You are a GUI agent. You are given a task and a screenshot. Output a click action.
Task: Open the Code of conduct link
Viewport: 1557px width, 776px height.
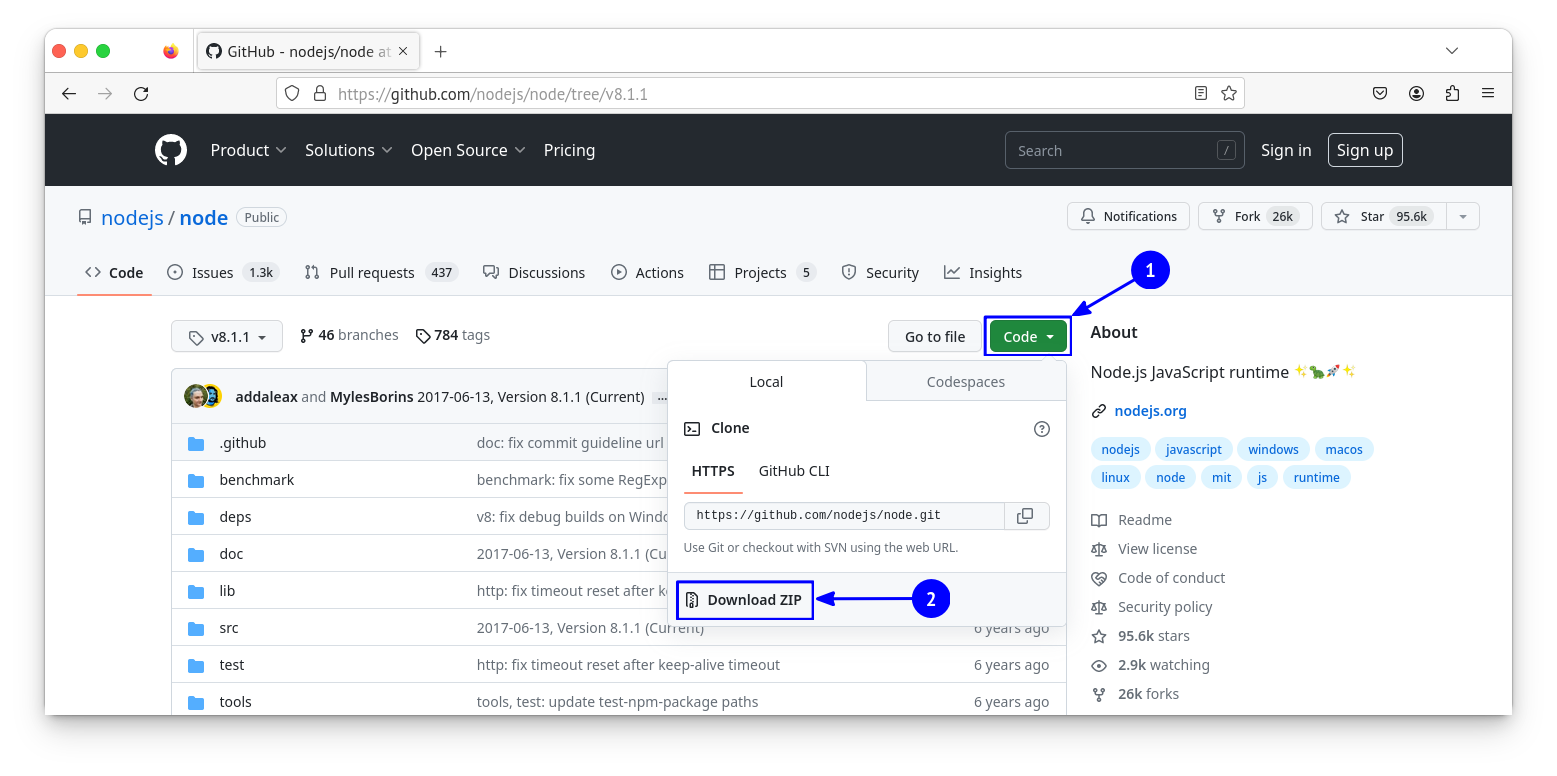pos(1171,578)
